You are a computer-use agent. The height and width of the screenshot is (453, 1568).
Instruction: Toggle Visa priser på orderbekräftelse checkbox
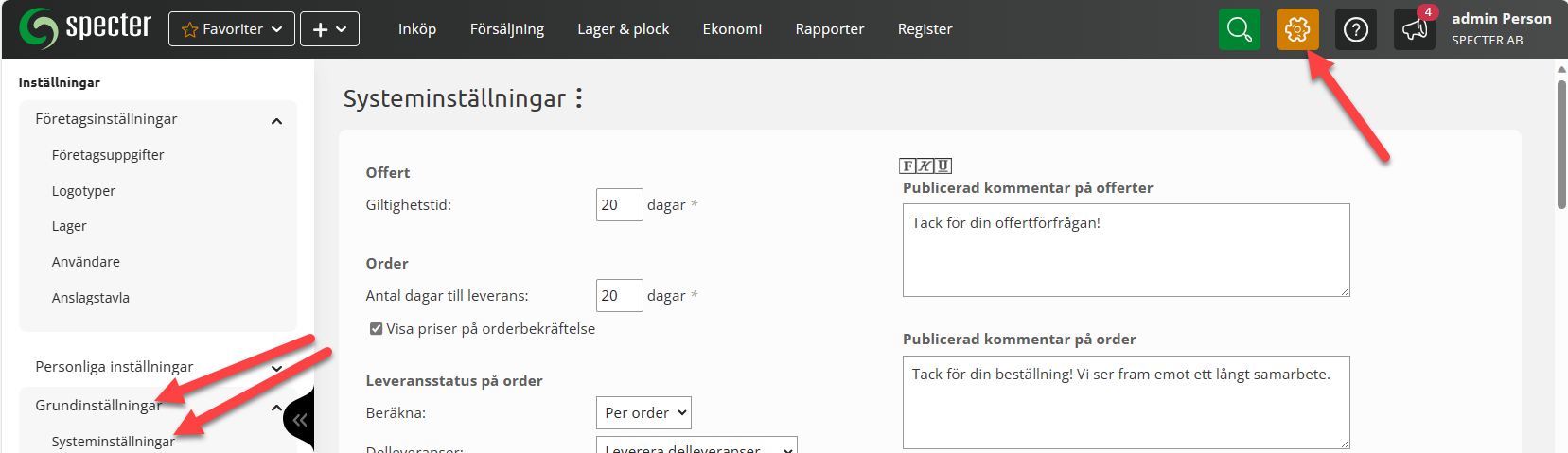[x=376, y=329]
